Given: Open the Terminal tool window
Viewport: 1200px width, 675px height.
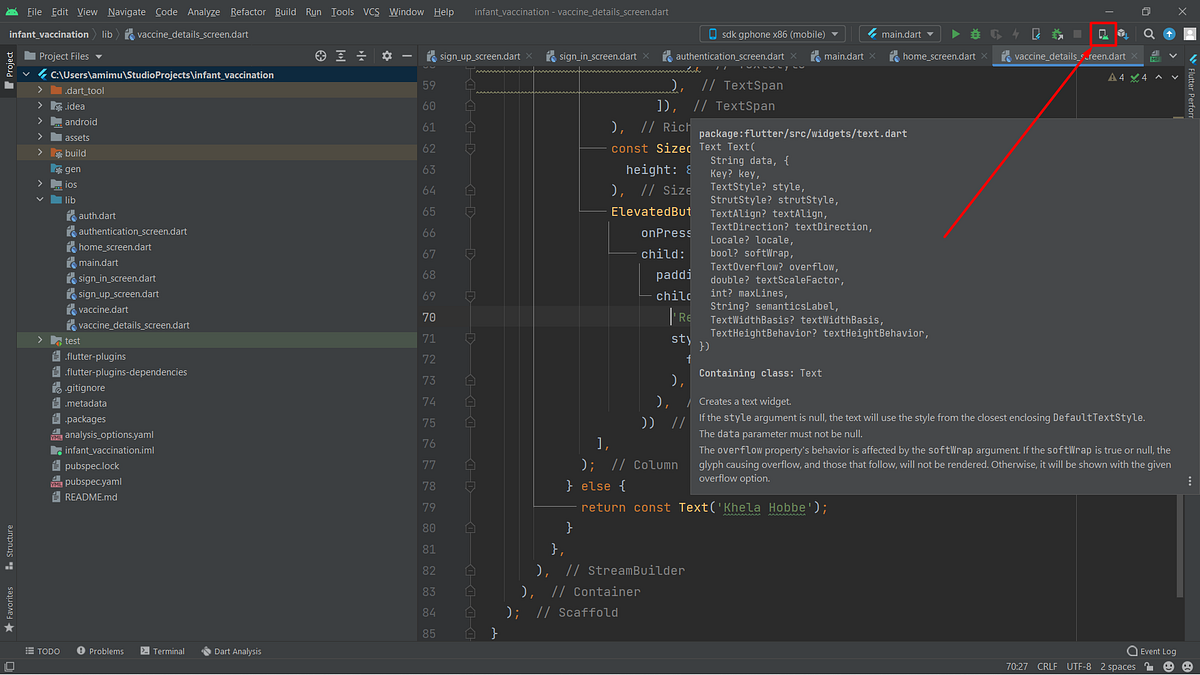Looking at the screenshot, I should [162, 650].
